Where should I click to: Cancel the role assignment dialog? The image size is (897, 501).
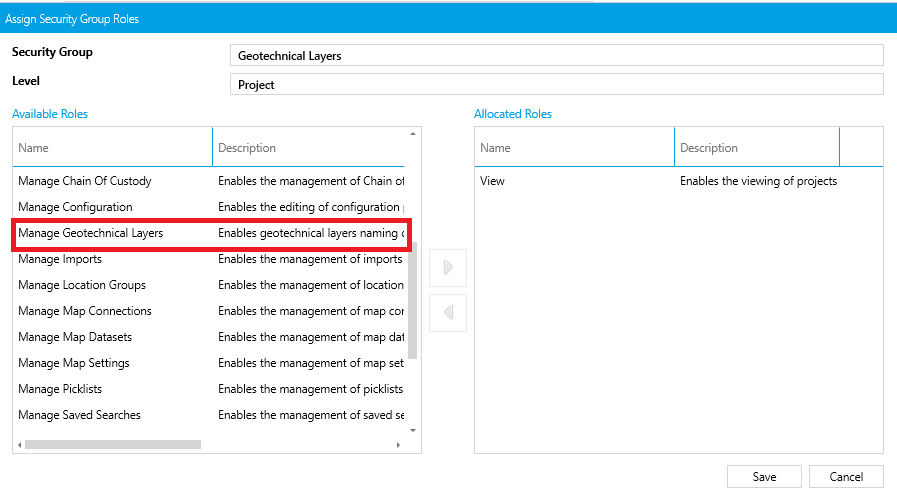[x=845, y=477]
